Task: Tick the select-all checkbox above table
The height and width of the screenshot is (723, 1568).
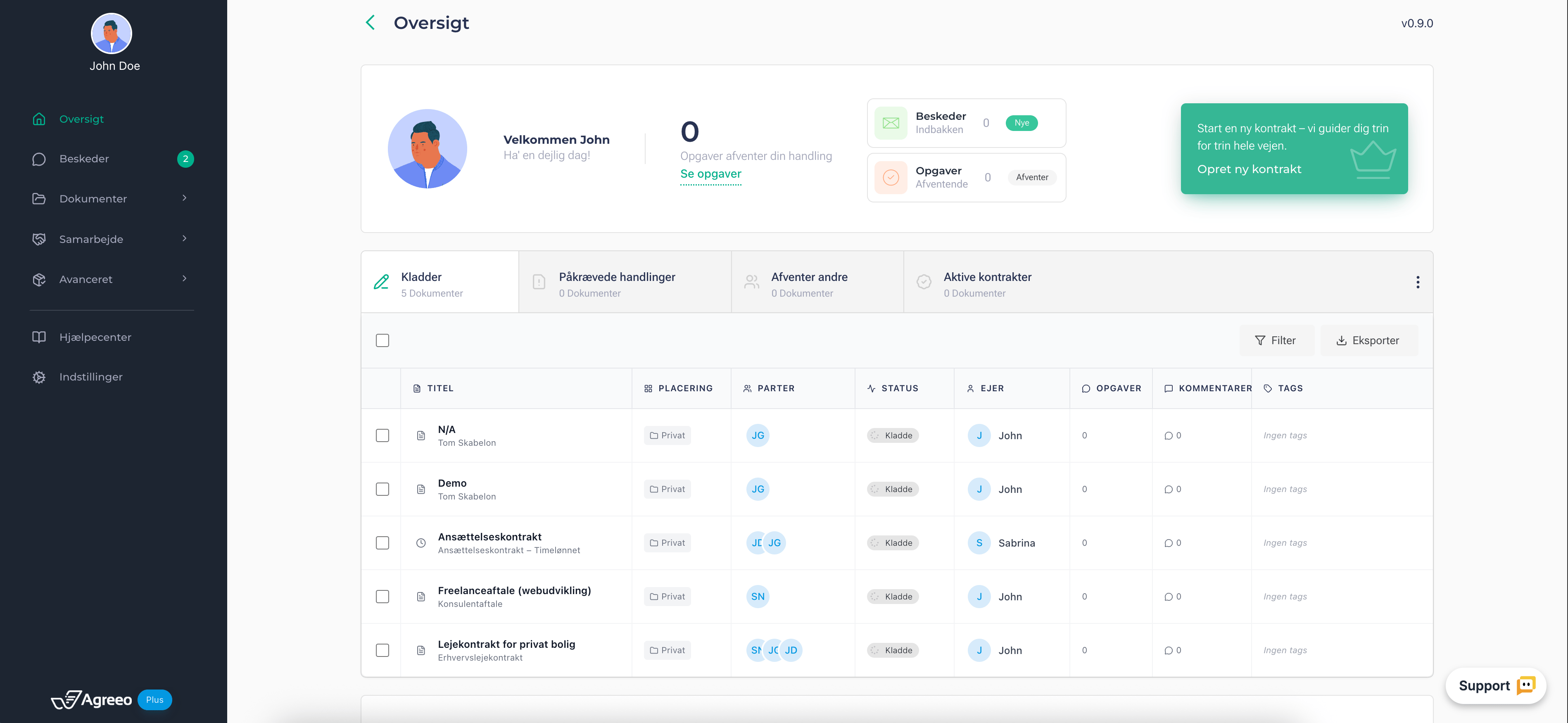Action: point(382,341)
